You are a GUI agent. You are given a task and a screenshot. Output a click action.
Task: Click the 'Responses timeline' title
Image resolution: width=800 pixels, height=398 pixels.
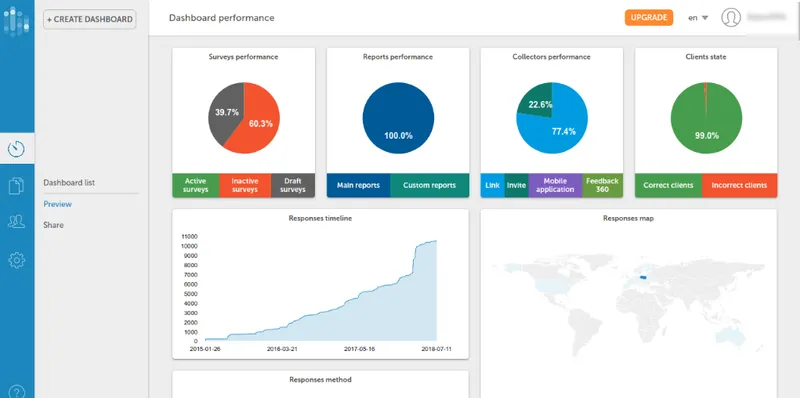coord(320,218)
